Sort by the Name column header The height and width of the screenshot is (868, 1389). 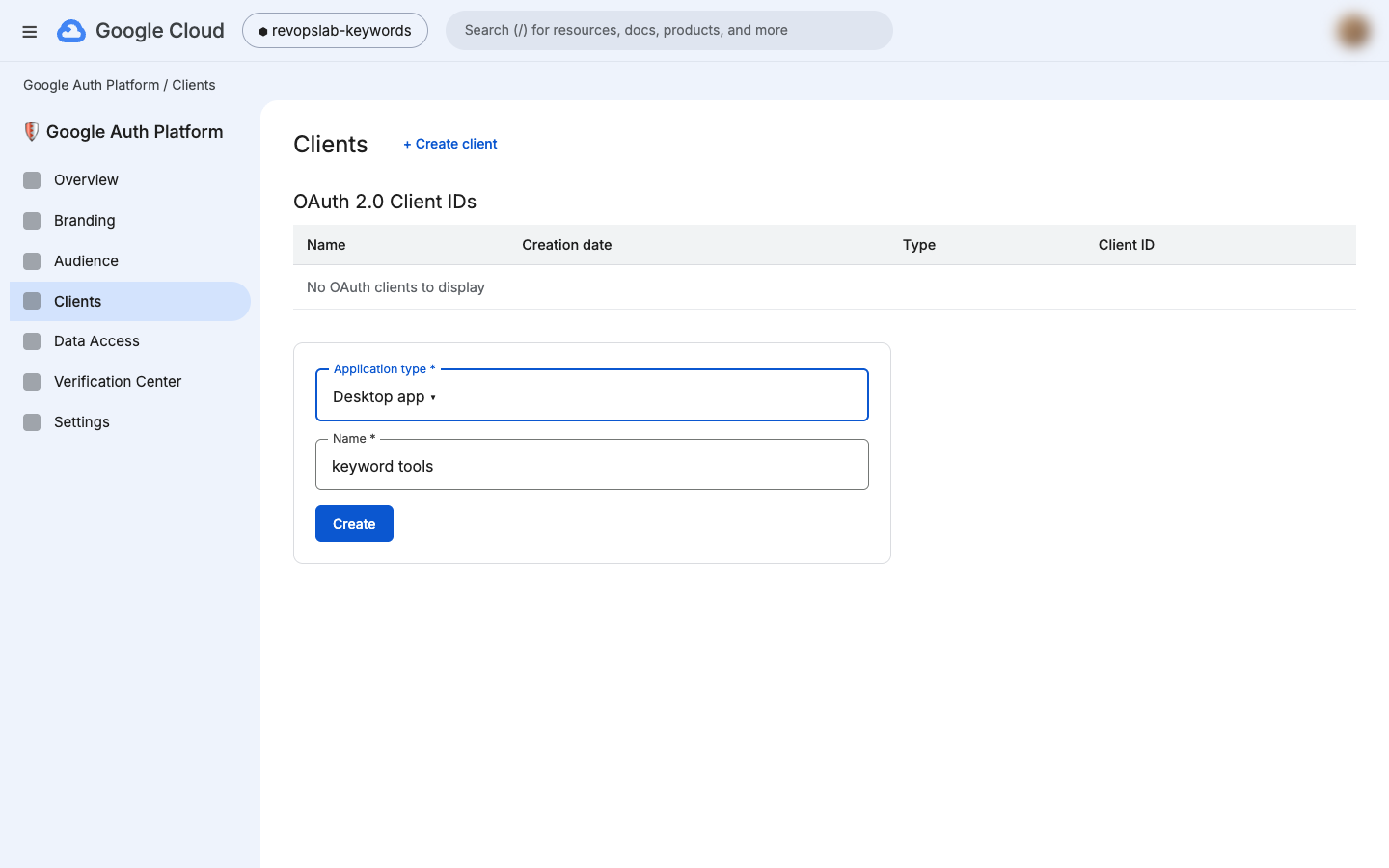[x=326, y=245]
